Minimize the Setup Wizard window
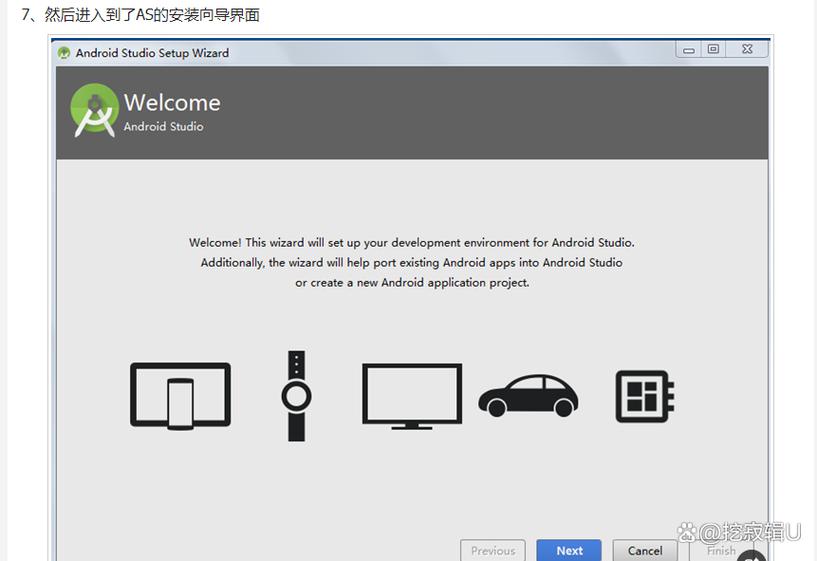Viewport: 817px width, 561px height. (689, 50)
